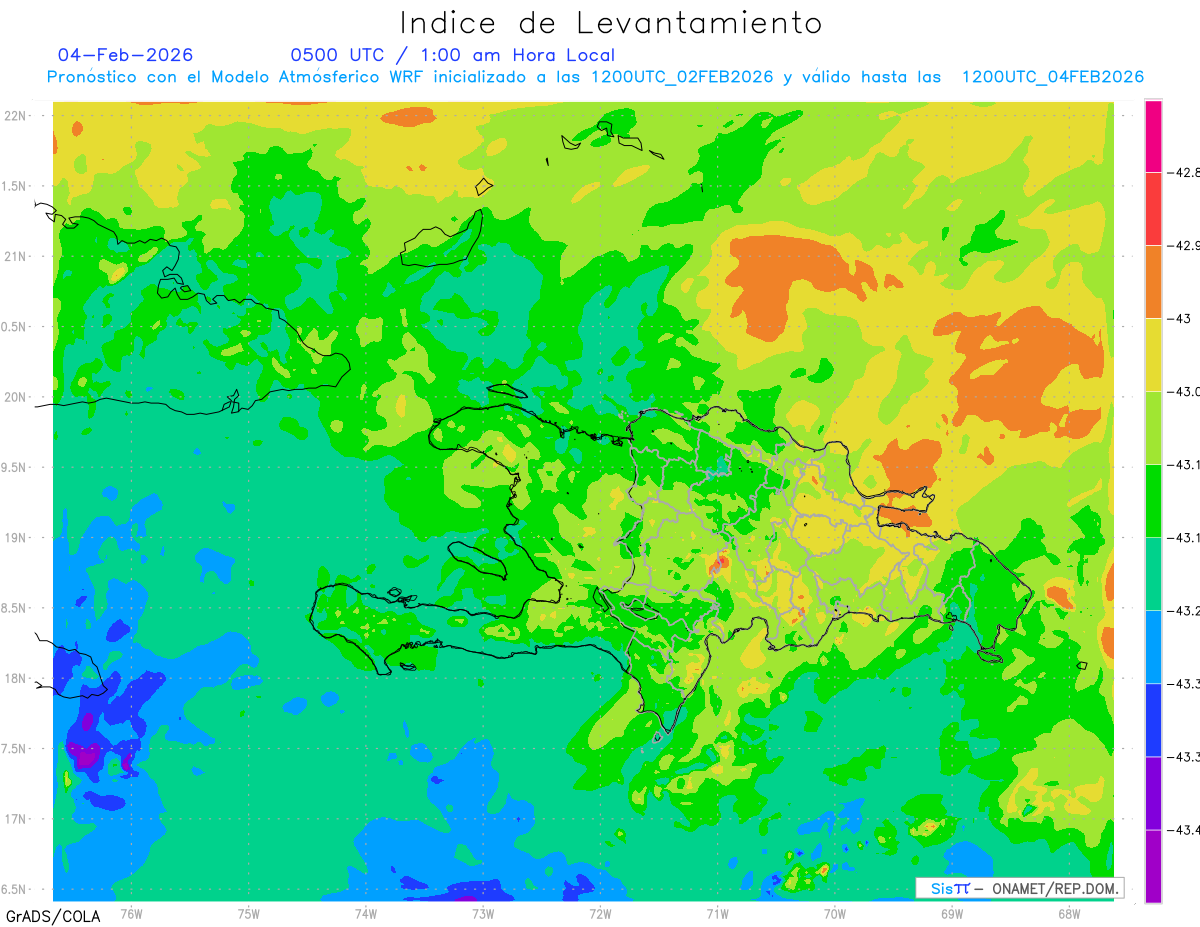Screen dimensions: 1200x927
Task: Click the '74W' longitude label
Action: (x=365, y=913)
